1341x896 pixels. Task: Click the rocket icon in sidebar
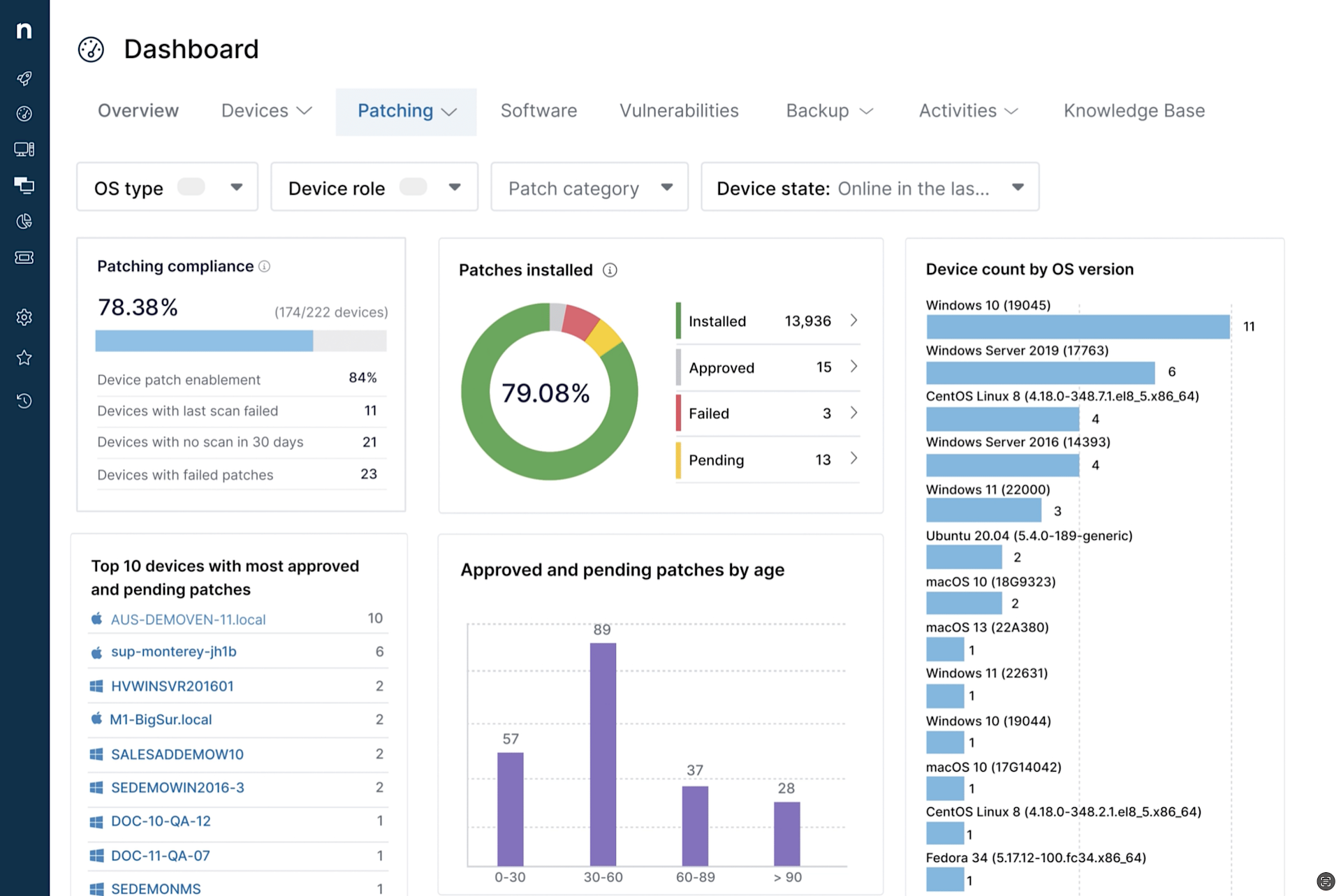click(x=24, y=78)
